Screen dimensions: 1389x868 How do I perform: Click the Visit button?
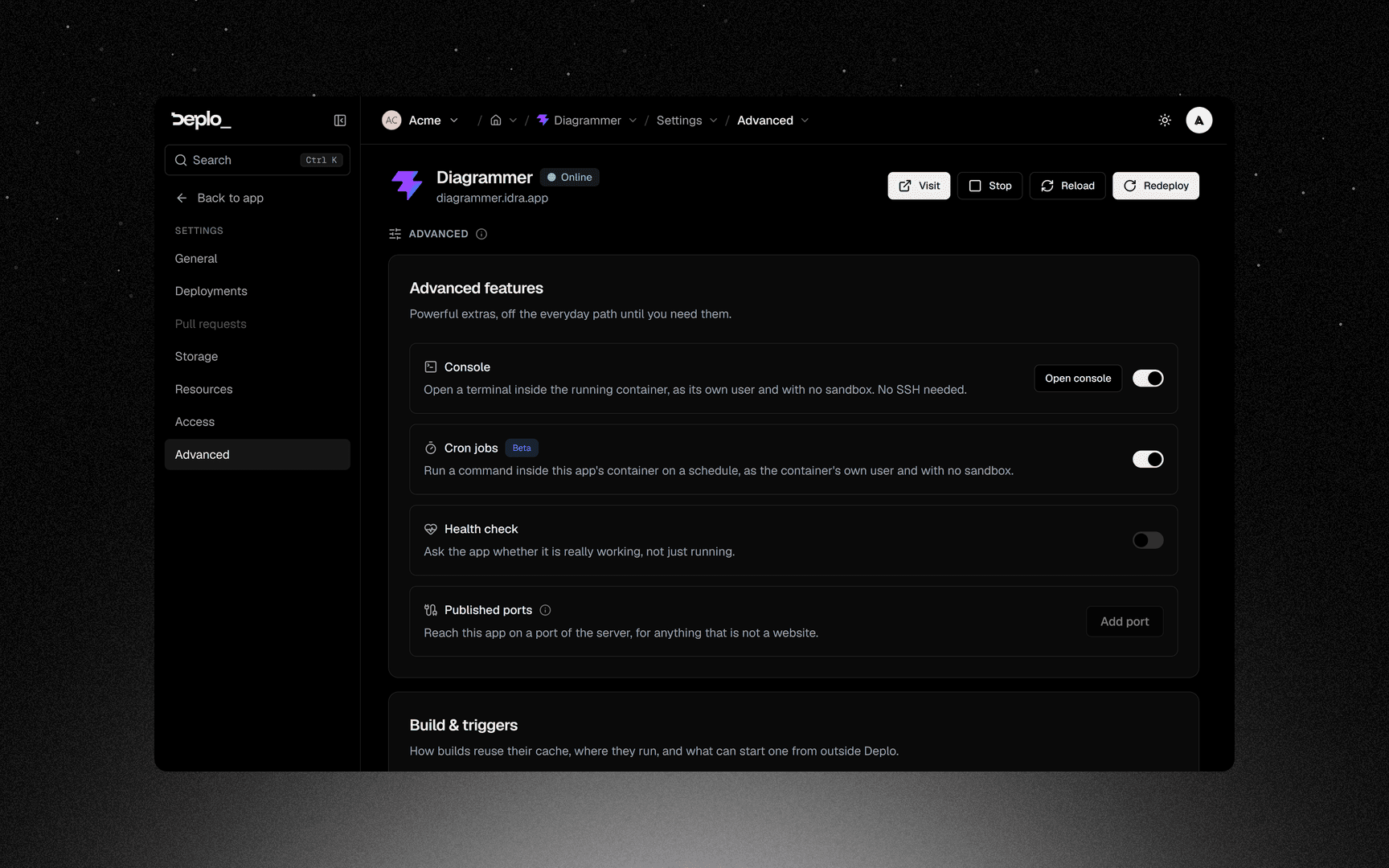(x=919, y=186)
